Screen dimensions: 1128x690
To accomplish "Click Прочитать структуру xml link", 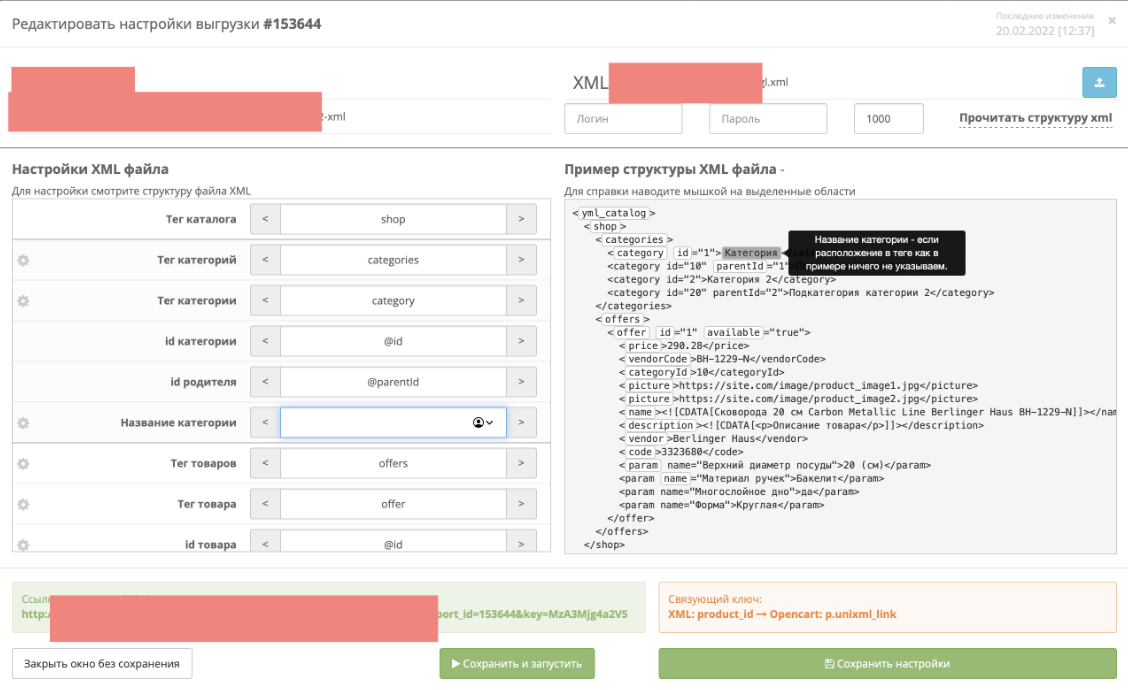I will [1035, 118].
